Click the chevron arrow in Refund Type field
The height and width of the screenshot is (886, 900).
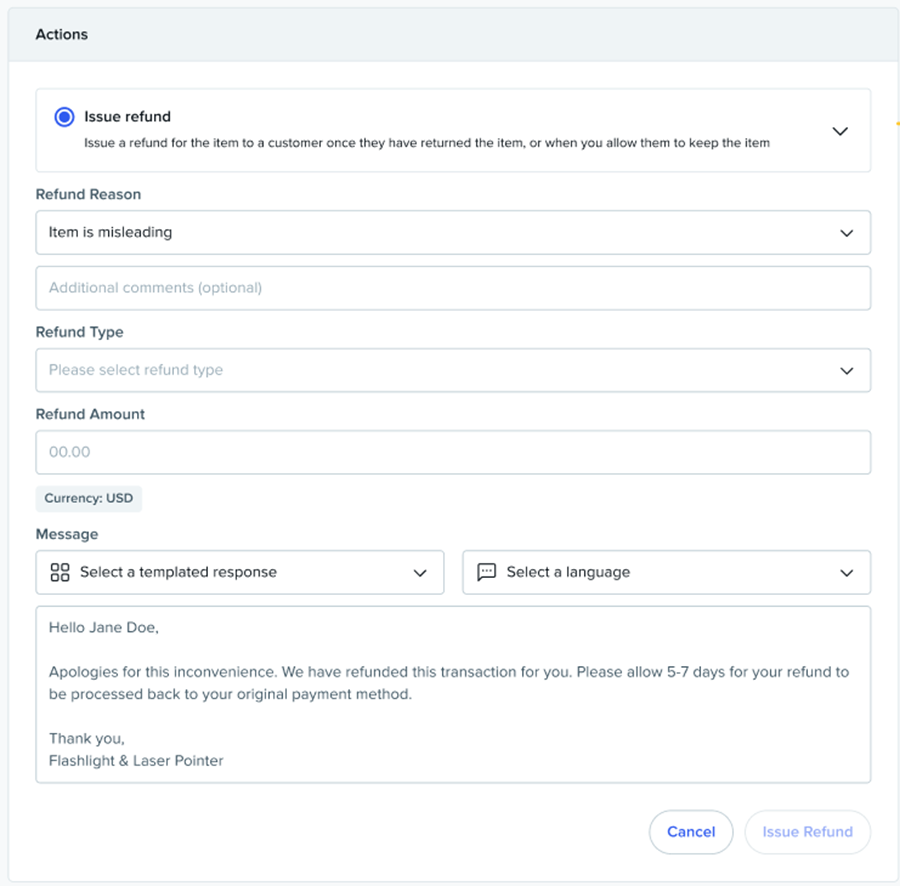pos(847,371)
